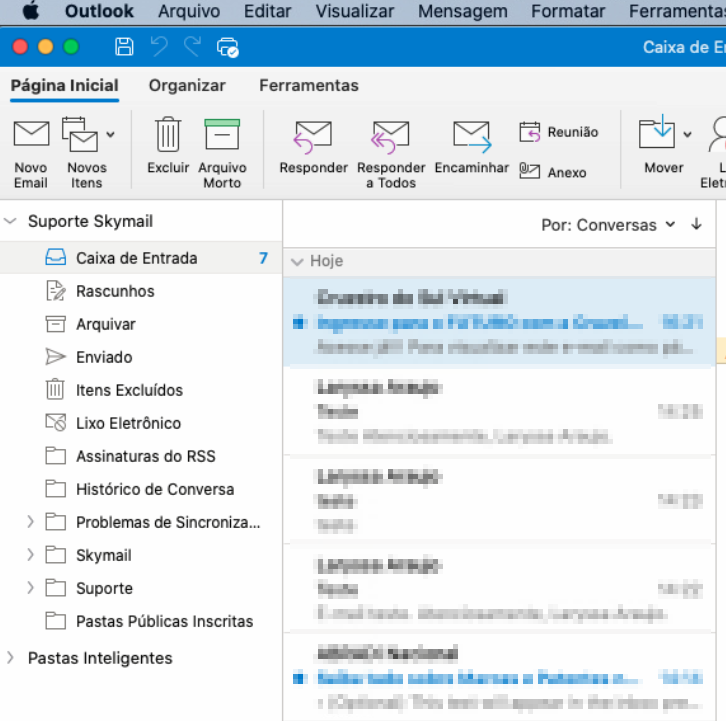Open the Formatar menu
Viewport: 726px width, 721px height.
568,11
